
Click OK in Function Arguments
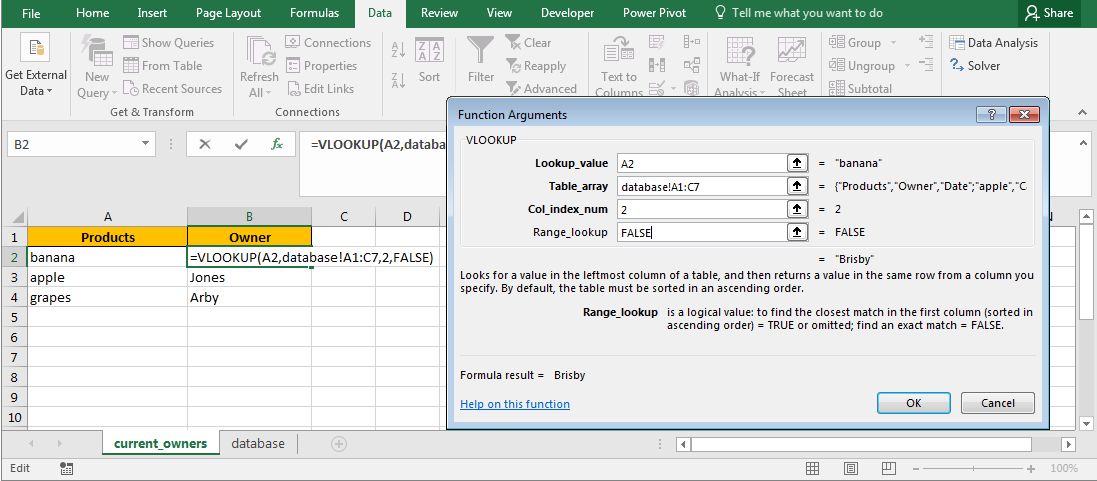pos(914,403)
